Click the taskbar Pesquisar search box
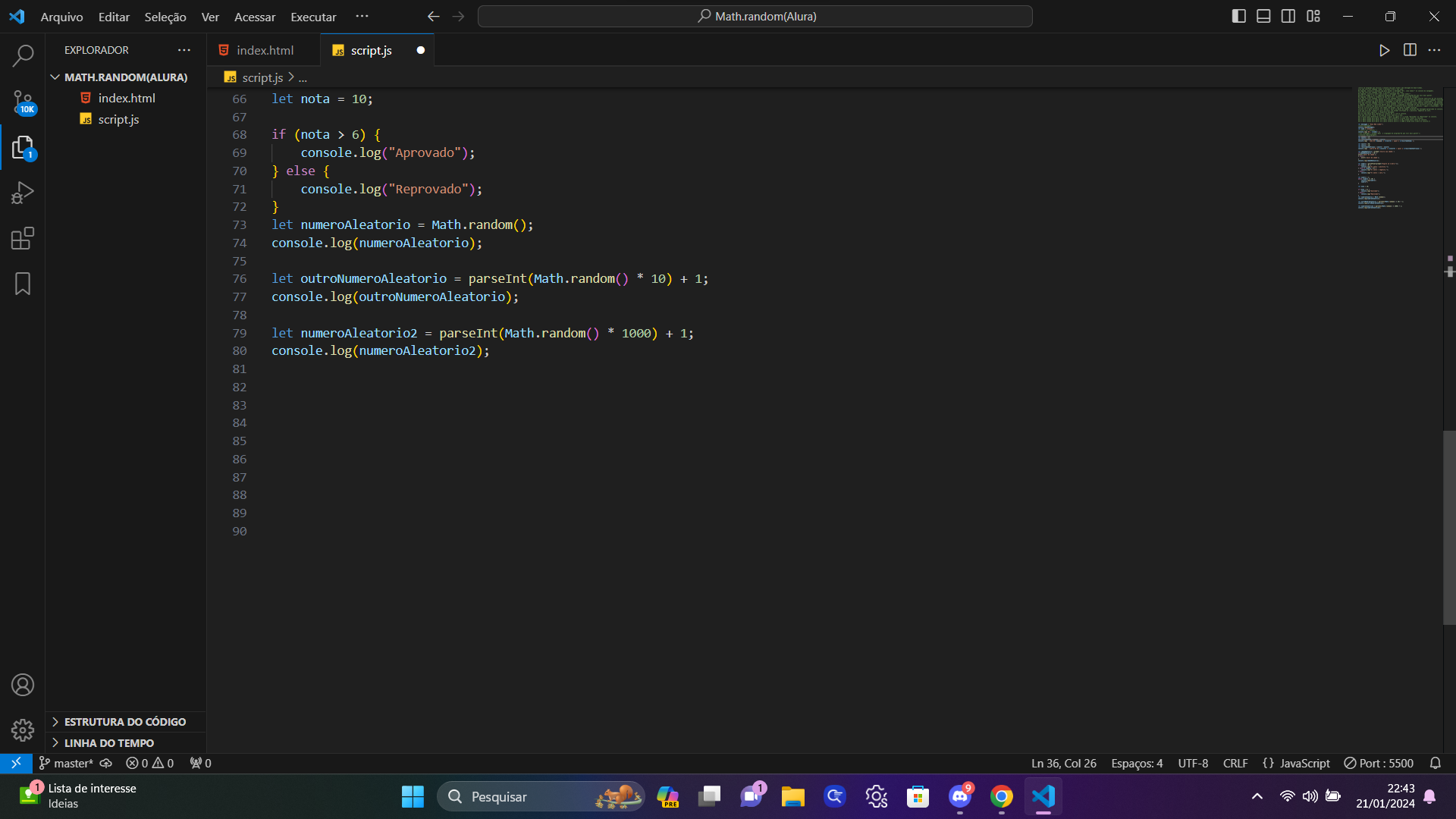 [541, 796]
